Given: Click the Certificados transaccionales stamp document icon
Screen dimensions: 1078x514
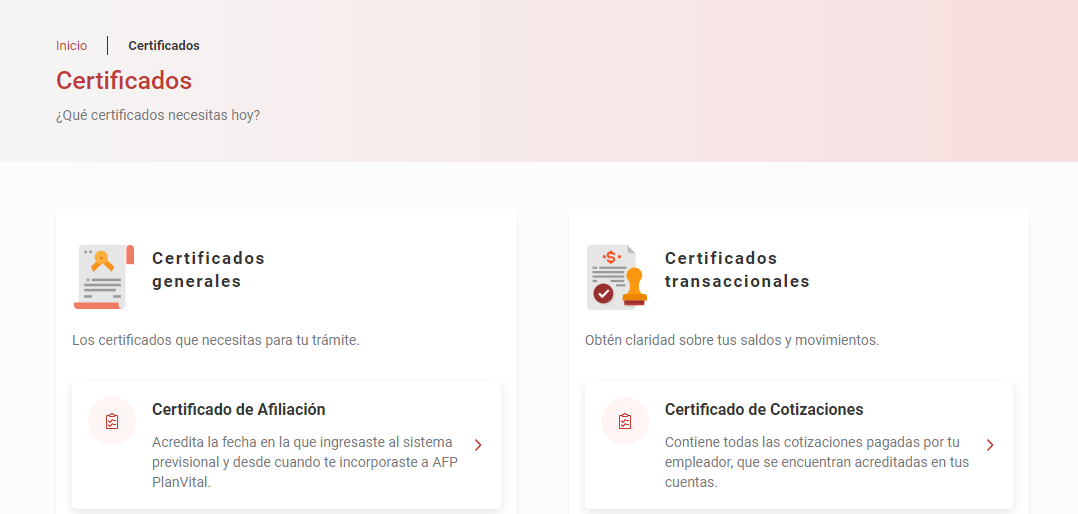Looking at the screenshot, I should tap(616, 276).
